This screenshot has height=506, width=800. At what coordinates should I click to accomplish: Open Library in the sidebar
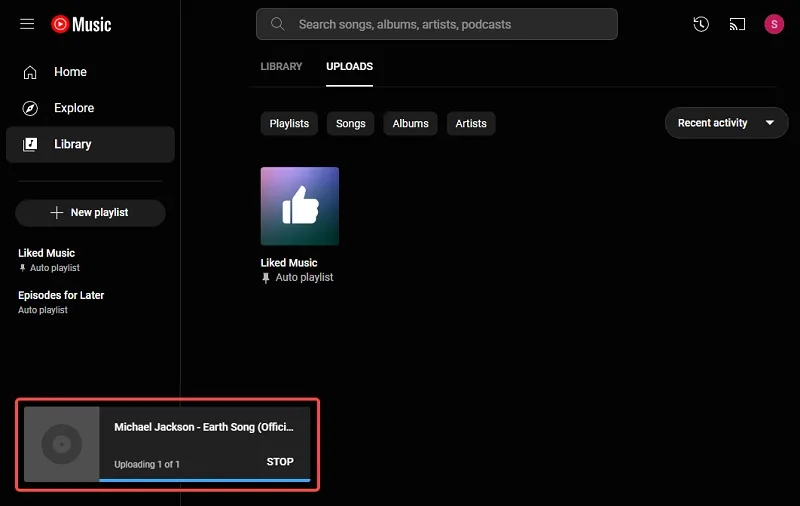[90, 144]
